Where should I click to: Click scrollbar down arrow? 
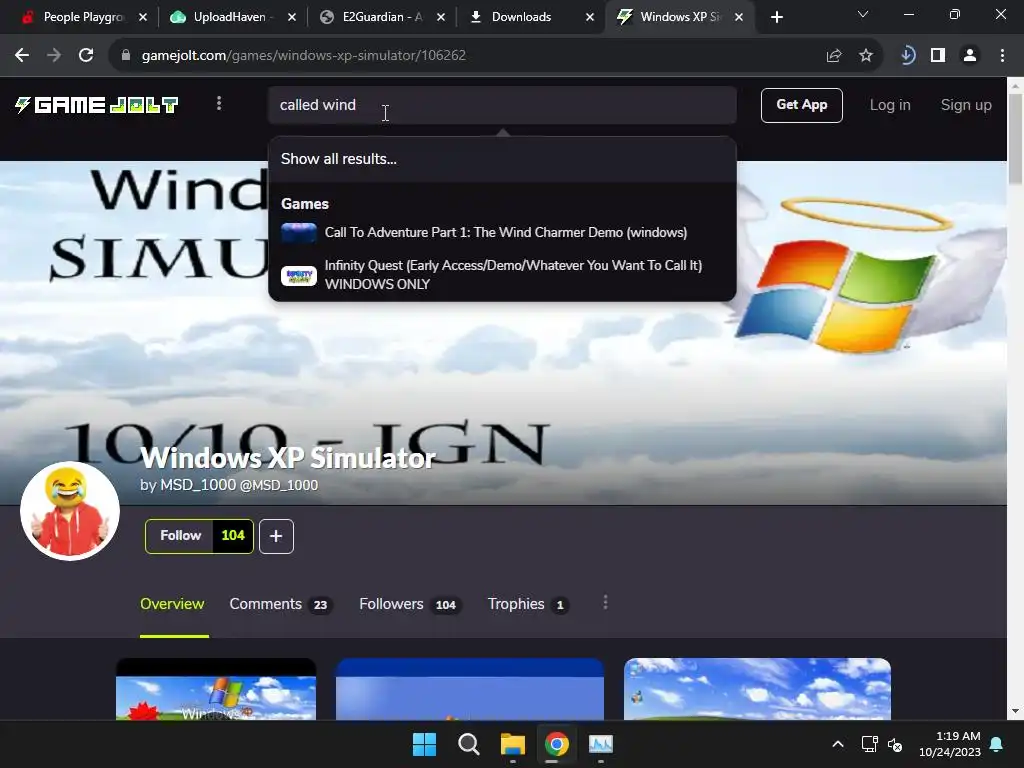click(x=1015, y=711)
